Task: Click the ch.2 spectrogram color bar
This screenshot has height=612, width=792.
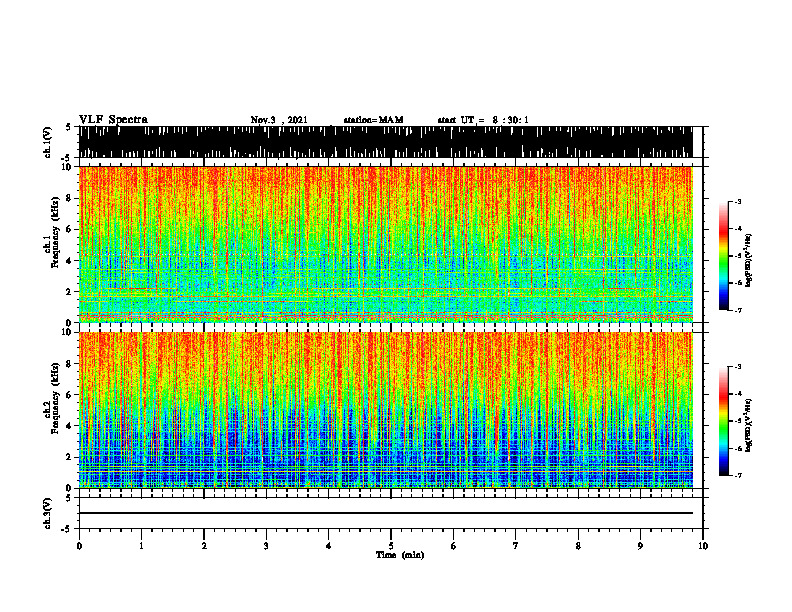Action: click(x=723, y=421)
